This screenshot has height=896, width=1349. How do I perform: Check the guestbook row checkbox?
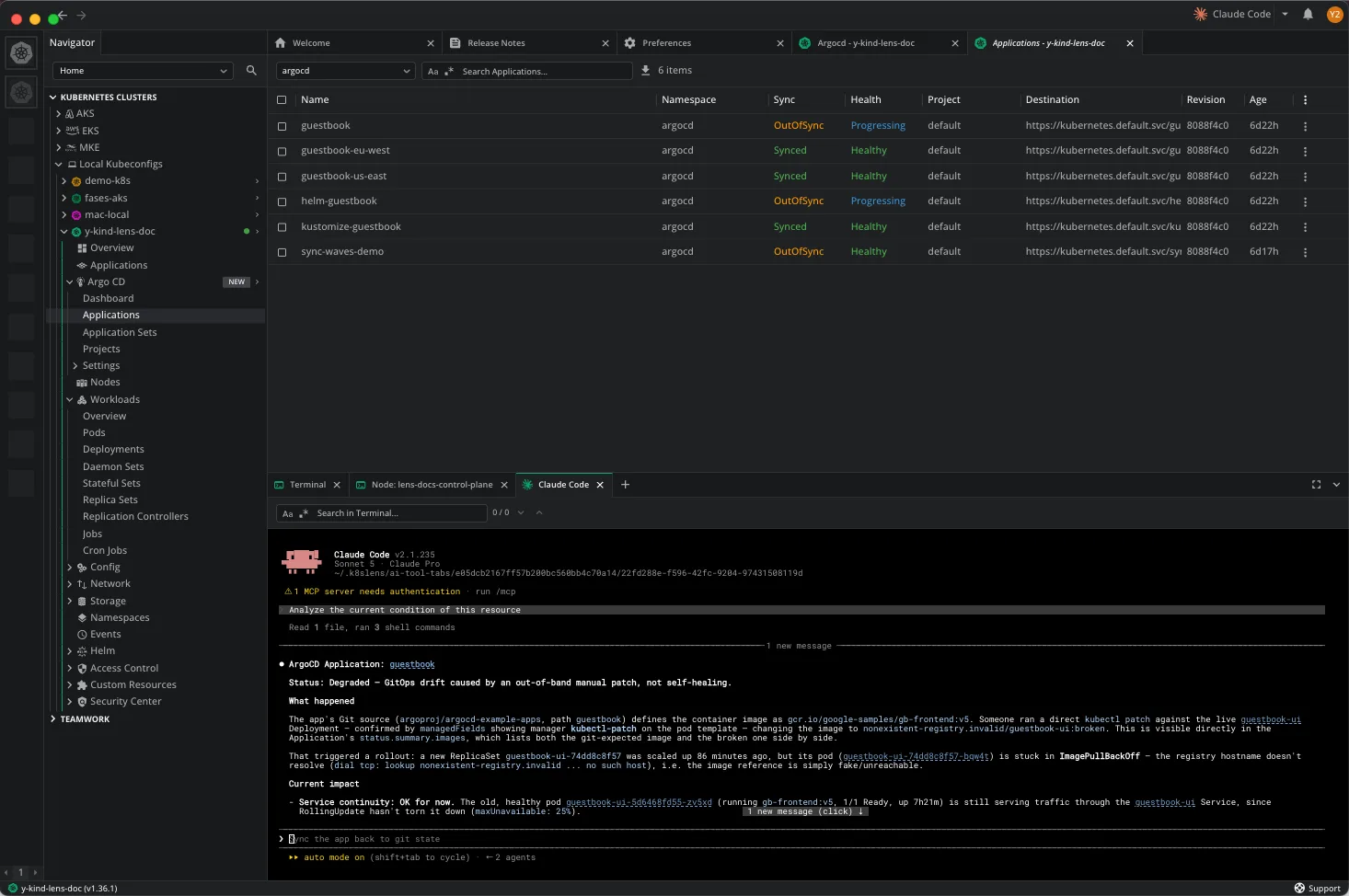[282, 126]
